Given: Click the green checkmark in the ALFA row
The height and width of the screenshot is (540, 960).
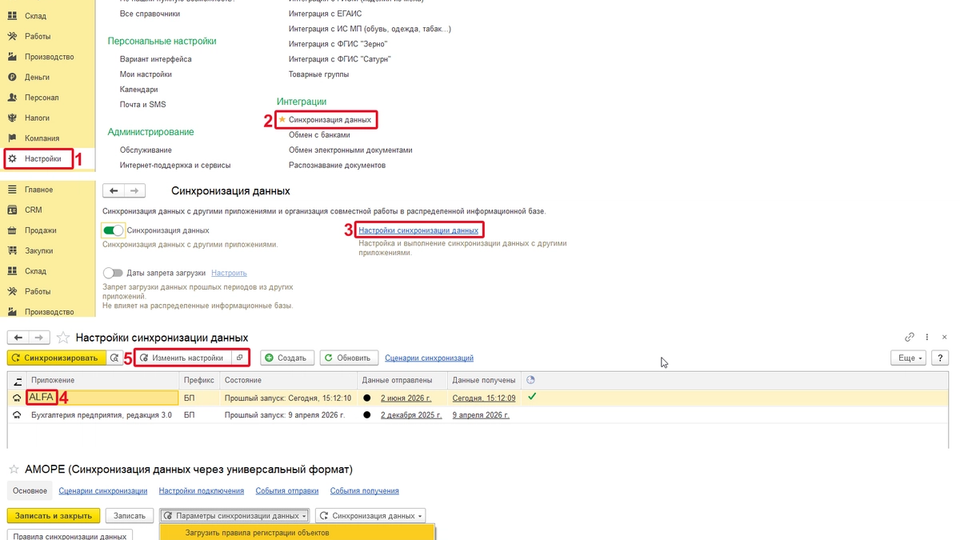Looking at the screenshot, I should (532, 397).
